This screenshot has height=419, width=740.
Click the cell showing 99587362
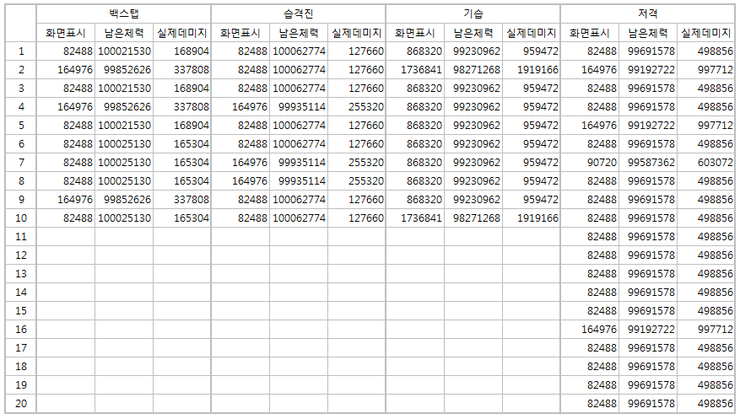pyautogui.click(x=647, y=162)
